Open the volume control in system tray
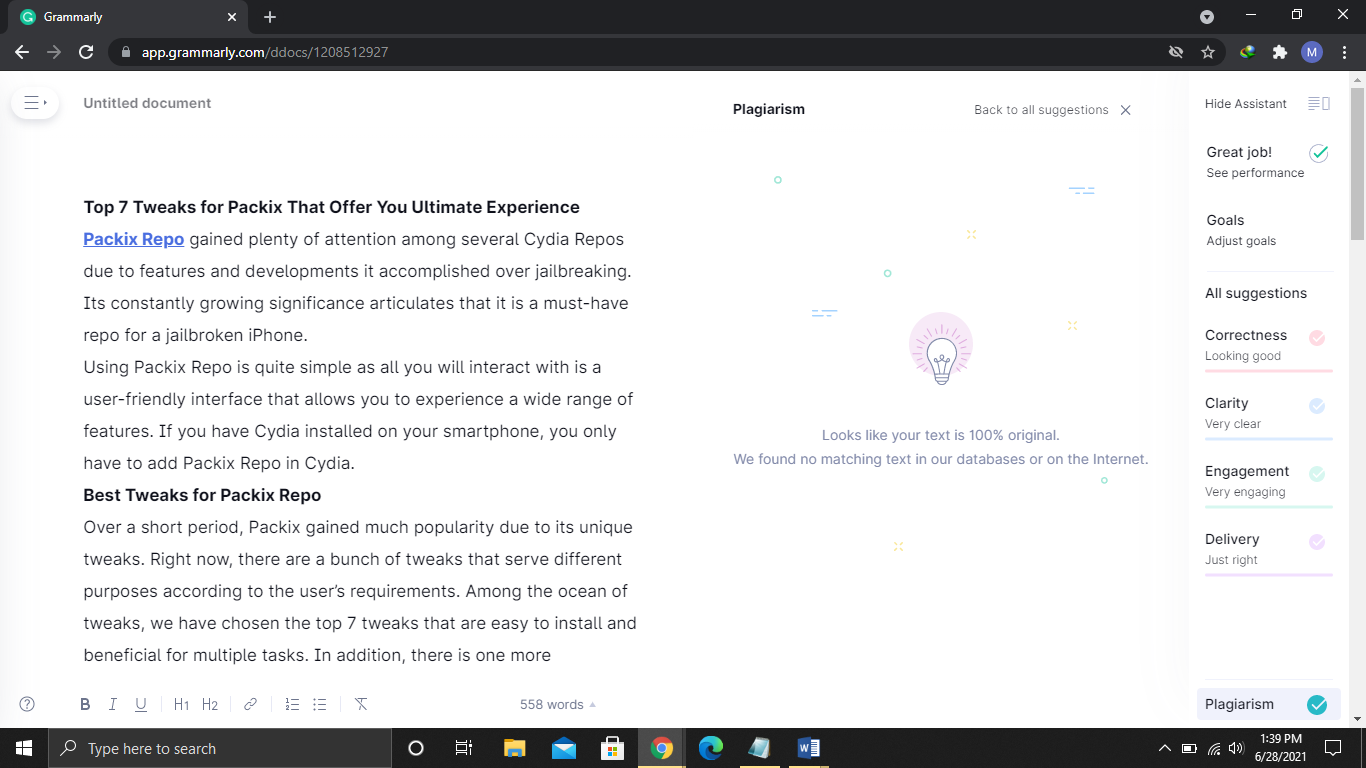 click(x=1236, y=748)
